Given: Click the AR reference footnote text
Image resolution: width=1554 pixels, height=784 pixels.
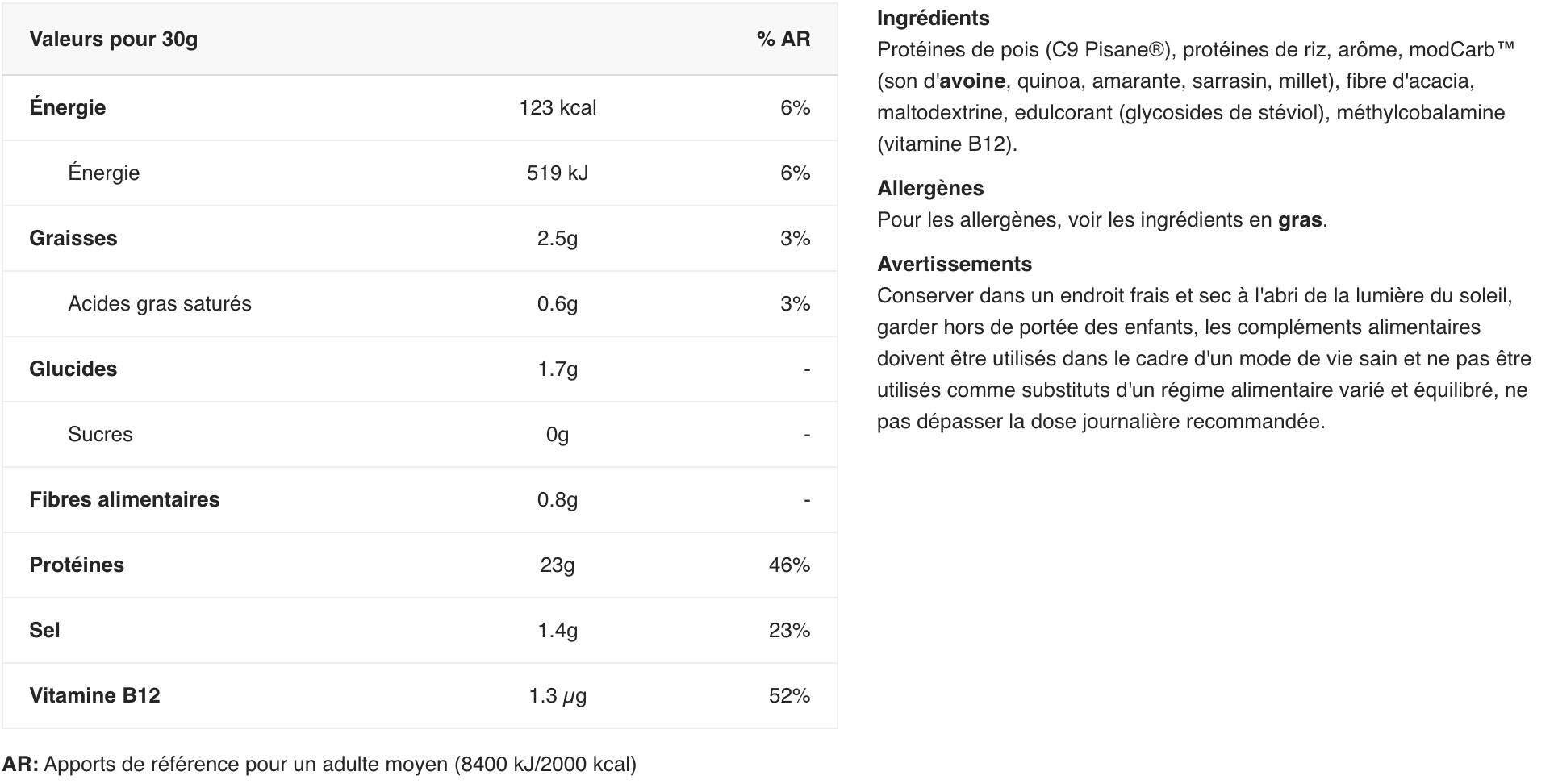Looking at the screenshot, I should coord(320,764).
